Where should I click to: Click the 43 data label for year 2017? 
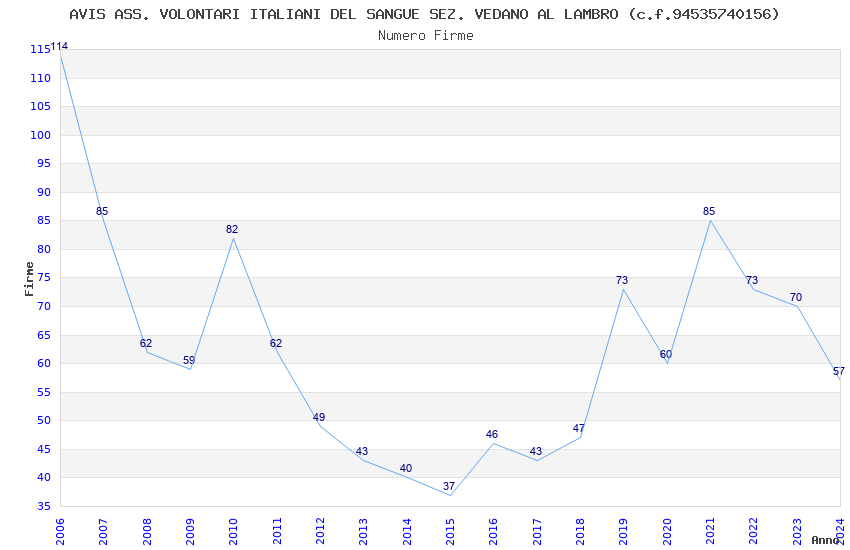pos(536,451)
